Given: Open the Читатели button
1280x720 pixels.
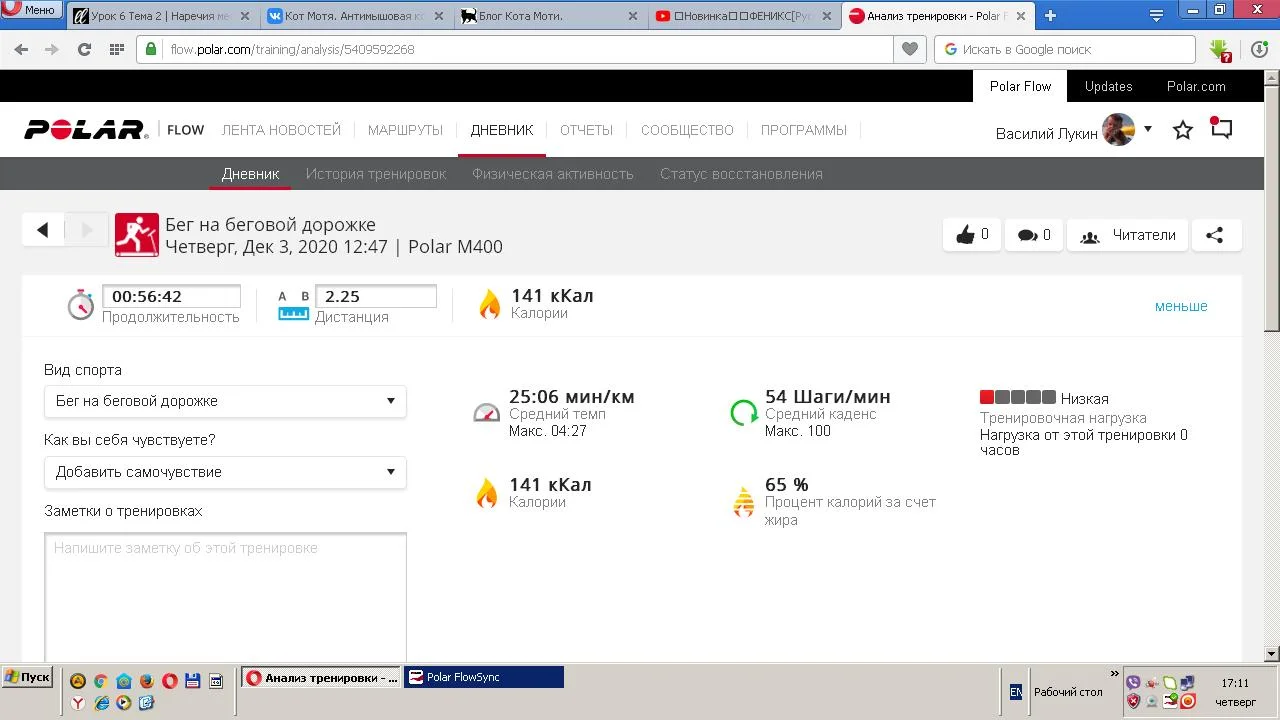Looking at the screenshot, I should 1128,235.
